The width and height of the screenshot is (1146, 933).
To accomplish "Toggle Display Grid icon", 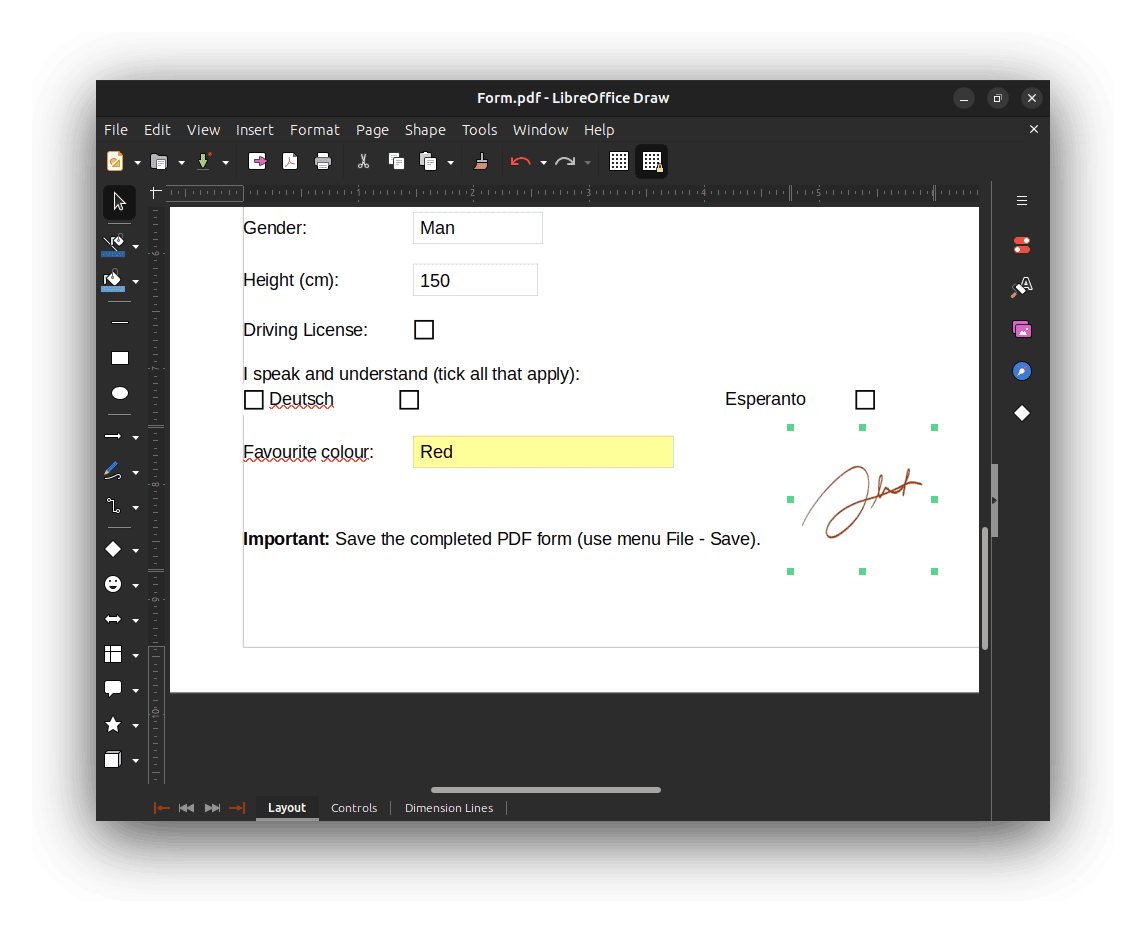I will [x=619, y=161].
